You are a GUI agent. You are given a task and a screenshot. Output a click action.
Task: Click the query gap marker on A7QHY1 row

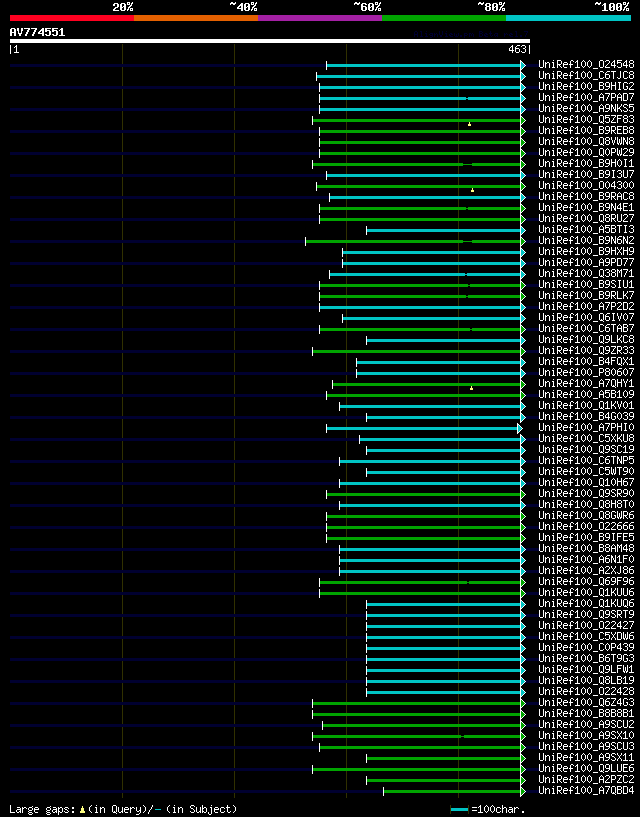coord(472,388)
